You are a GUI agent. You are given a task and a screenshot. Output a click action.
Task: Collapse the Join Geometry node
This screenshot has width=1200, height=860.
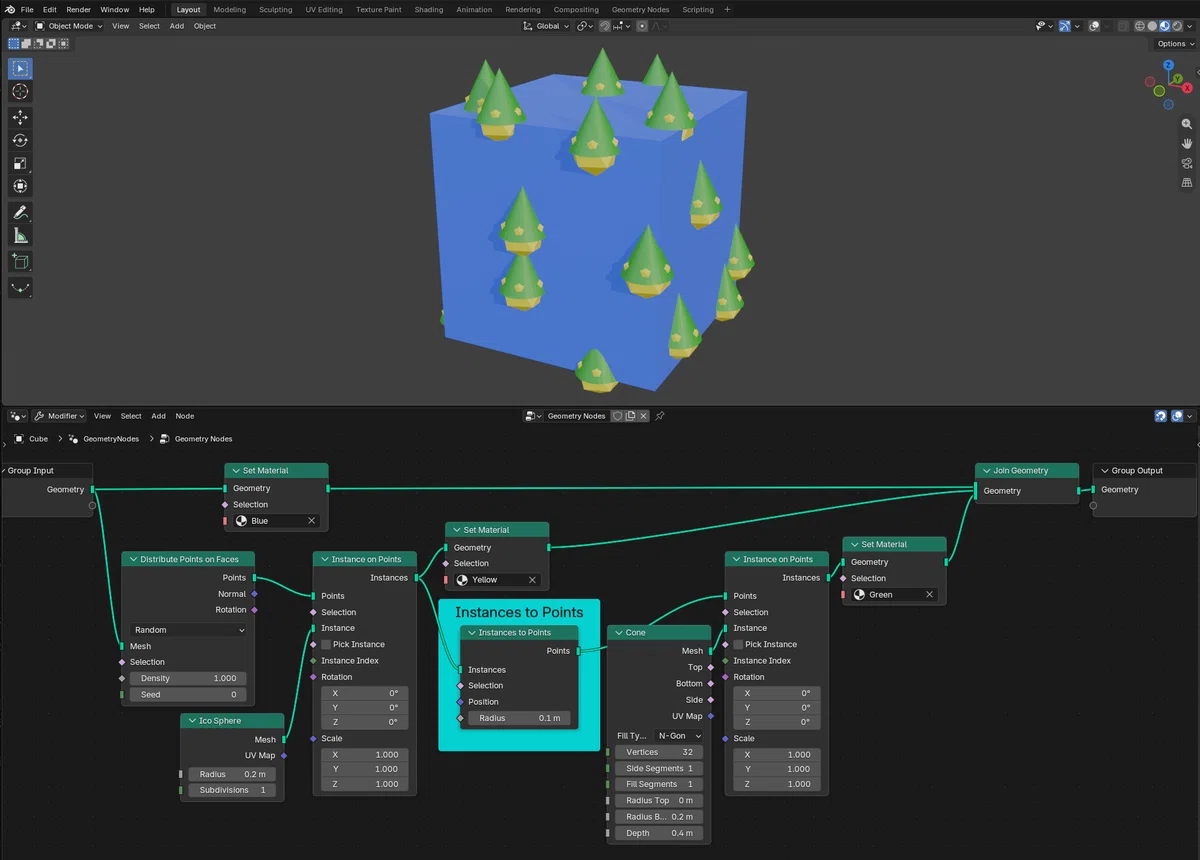[985, 471]
